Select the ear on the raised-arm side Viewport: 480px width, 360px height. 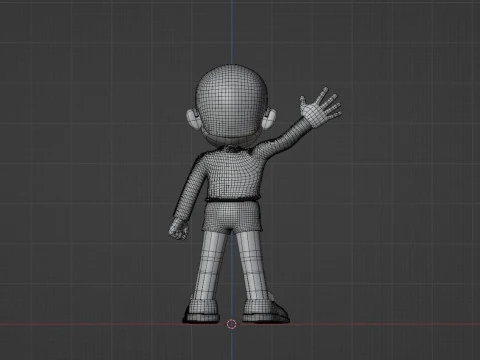coord(270,119)
